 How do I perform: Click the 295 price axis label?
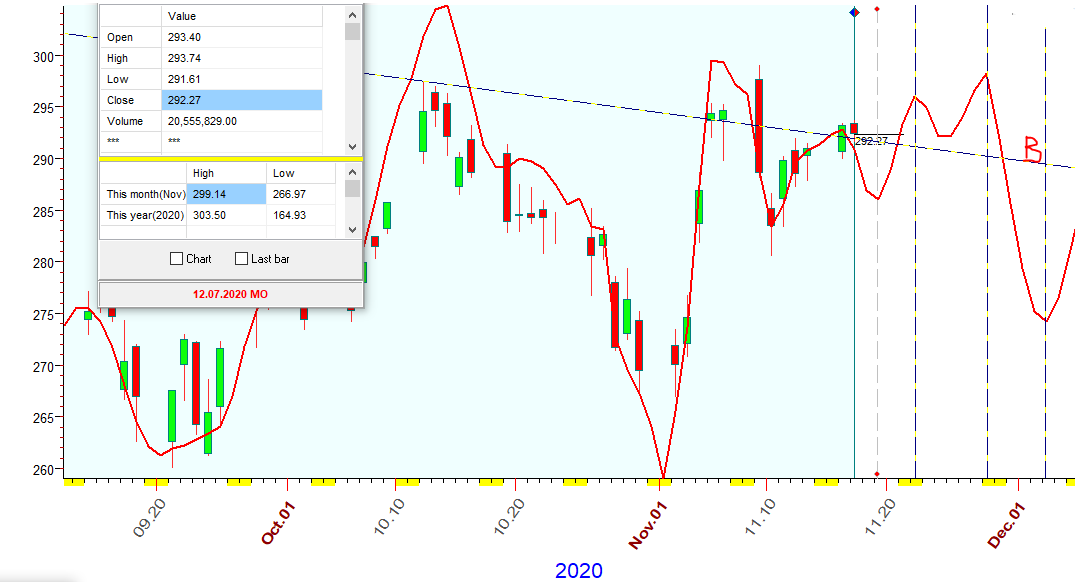[x=43, y=108]
